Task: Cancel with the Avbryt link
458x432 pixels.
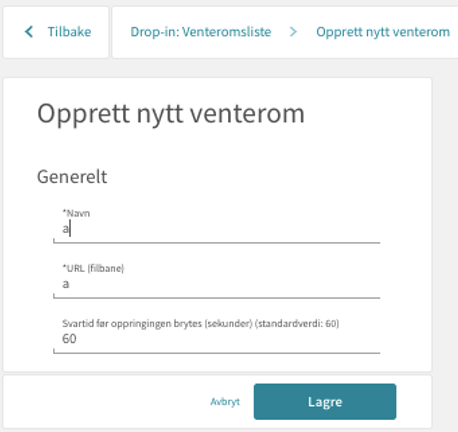Action: tap(225, 402)
